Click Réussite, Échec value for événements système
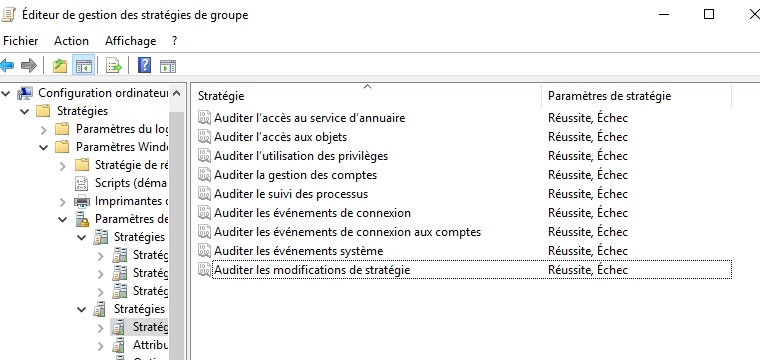Screen dimensions: 760x360 587,250
